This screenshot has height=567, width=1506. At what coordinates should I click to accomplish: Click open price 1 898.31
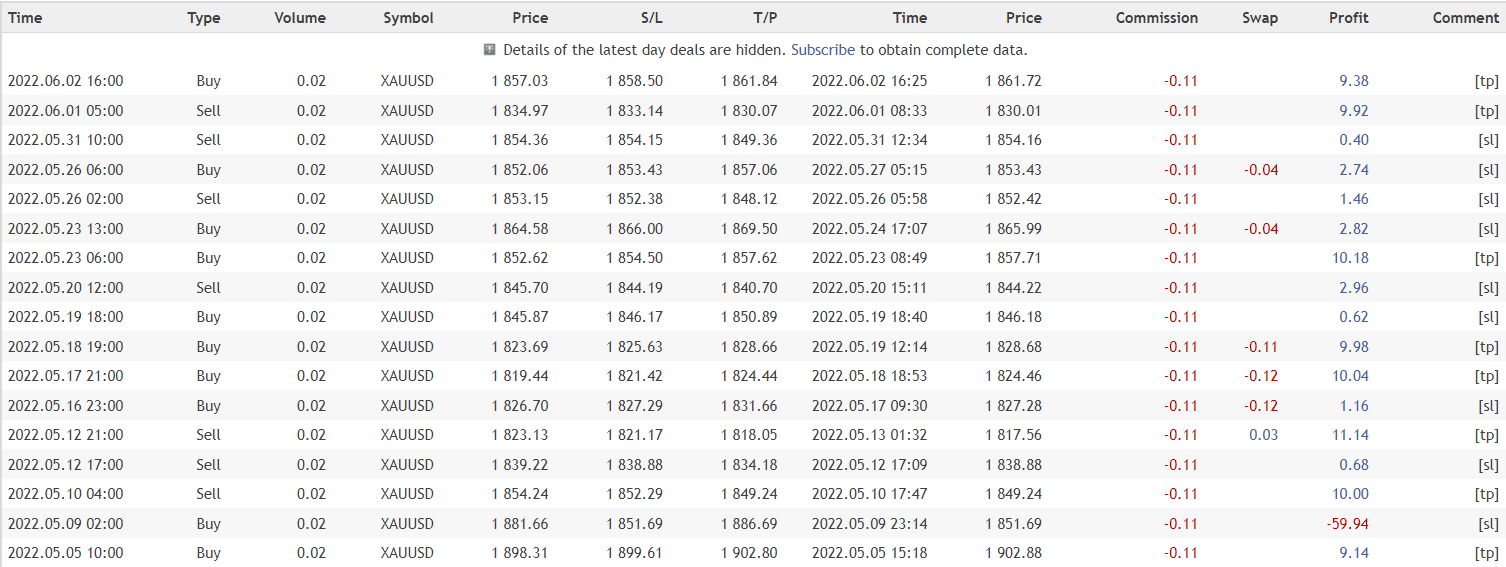[520, 553]
